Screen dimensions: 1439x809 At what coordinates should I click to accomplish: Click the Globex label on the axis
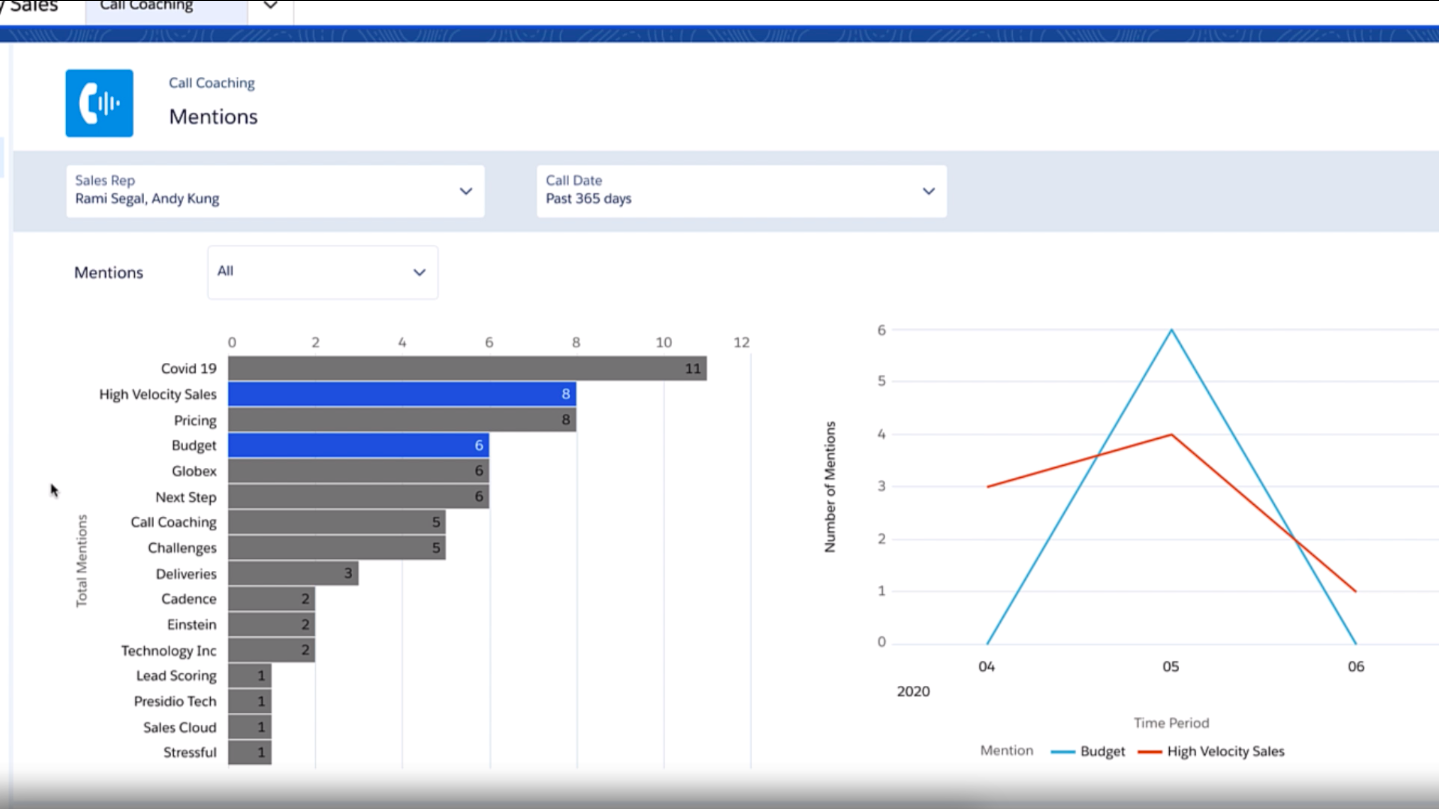point(194,471)
